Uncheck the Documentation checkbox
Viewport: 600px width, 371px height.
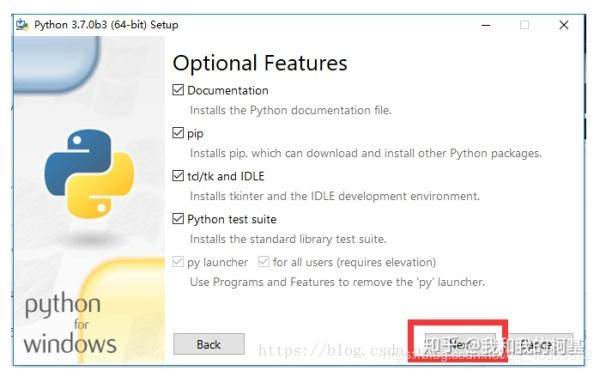178,90
